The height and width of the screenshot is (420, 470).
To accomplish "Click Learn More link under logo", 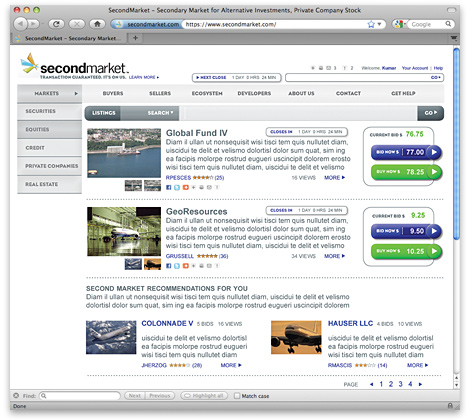I will click(144, 77).
